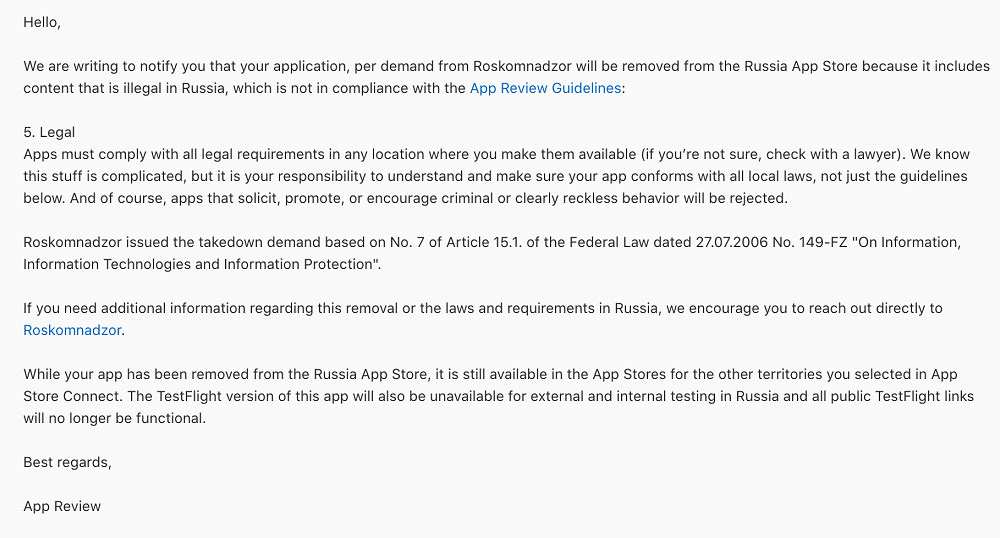Click the 'Hello,' greeting line
The height and width of the screenshot is (538, 1000).
click(x=42, y=22)
